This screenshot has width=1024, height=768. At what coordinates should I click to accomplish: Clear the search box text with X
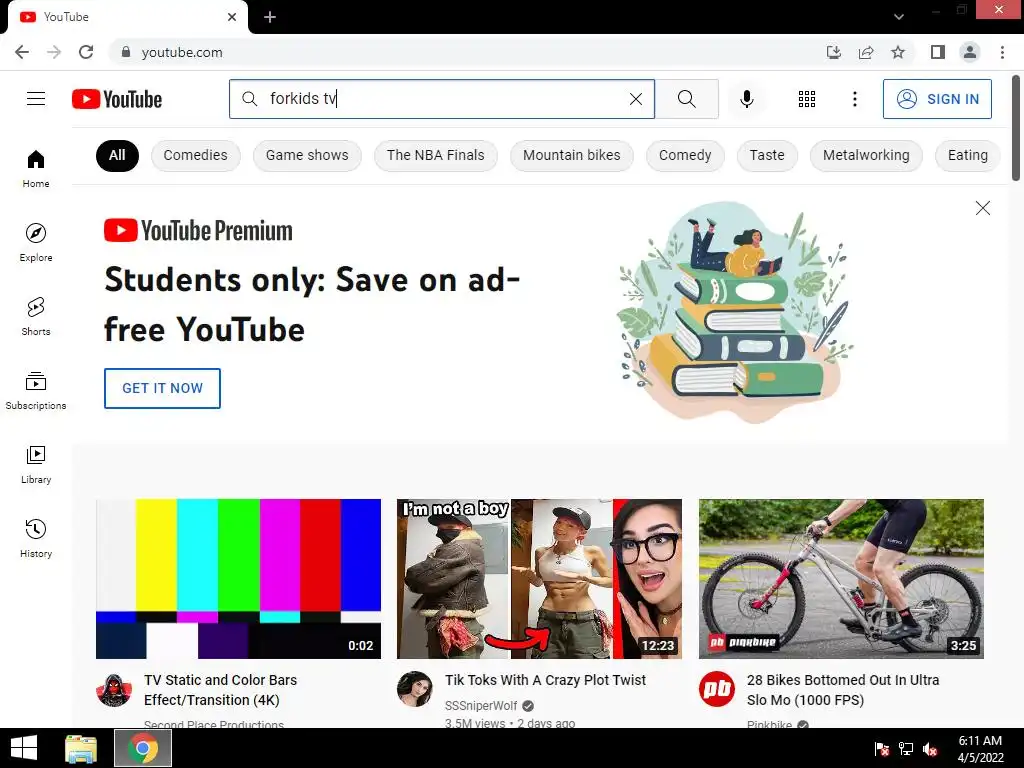coord(635,99)
